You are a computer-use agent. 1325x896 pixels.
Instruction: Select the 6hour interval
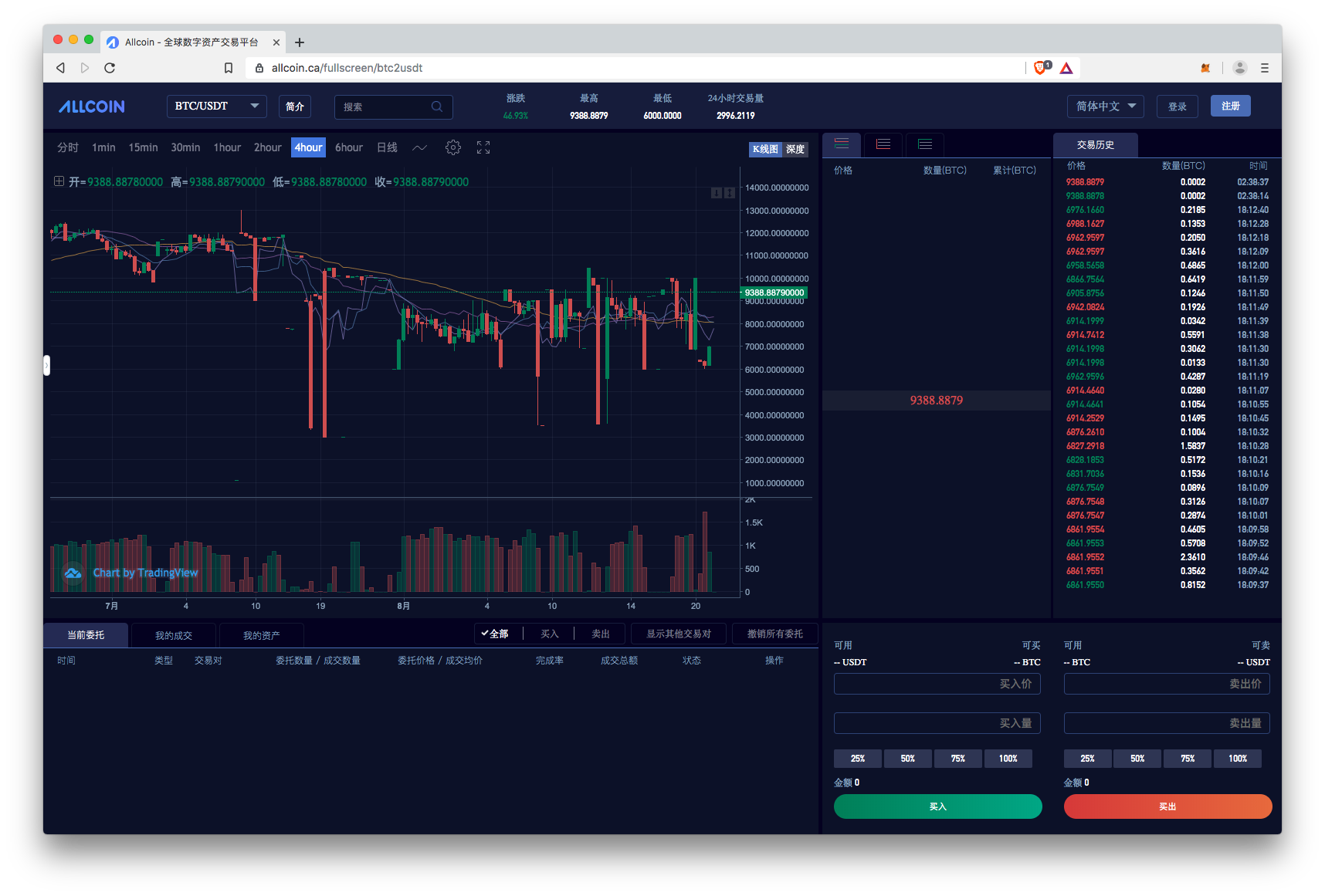(x=349, y=147)
